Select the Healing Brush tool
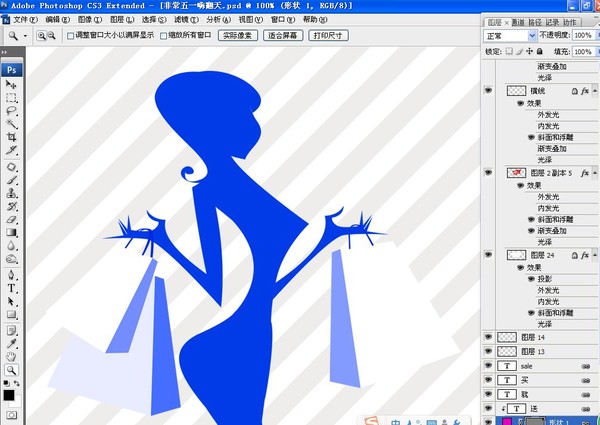 click(11, 167)
